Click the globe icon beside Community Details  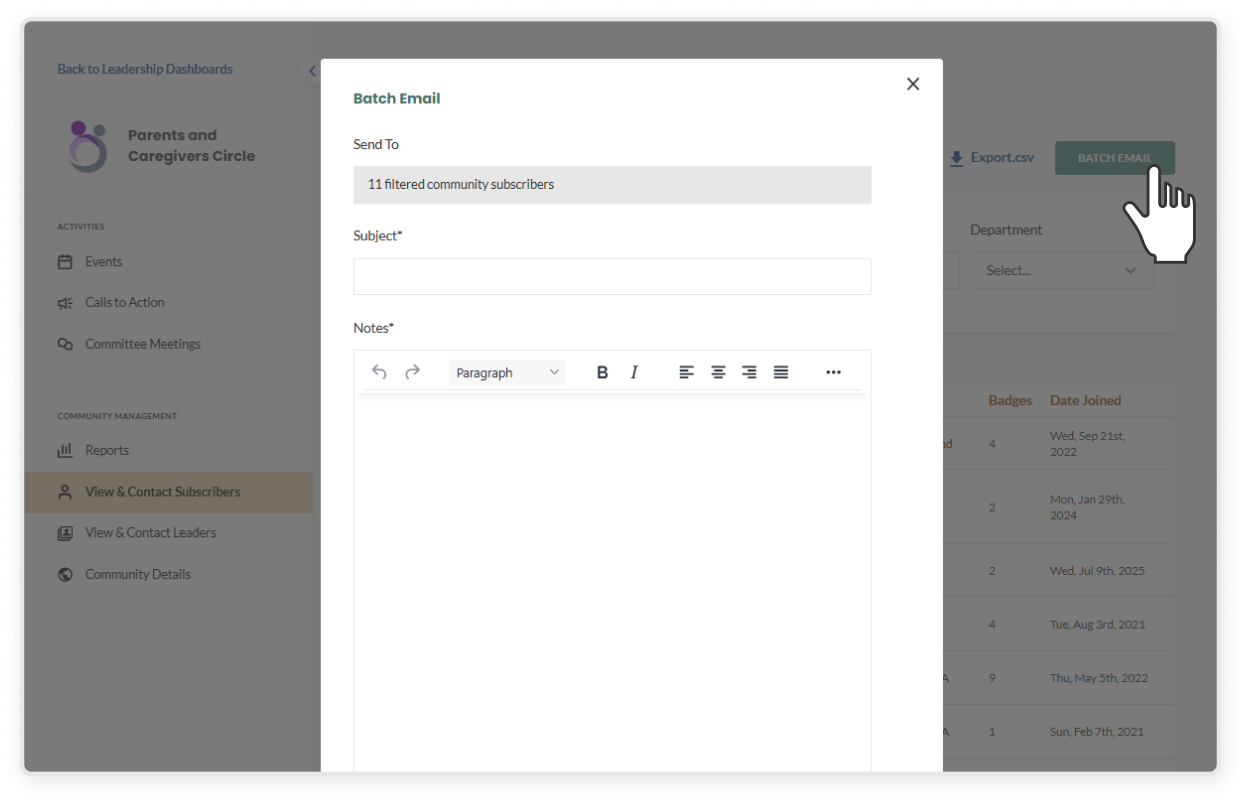[65, 574]
